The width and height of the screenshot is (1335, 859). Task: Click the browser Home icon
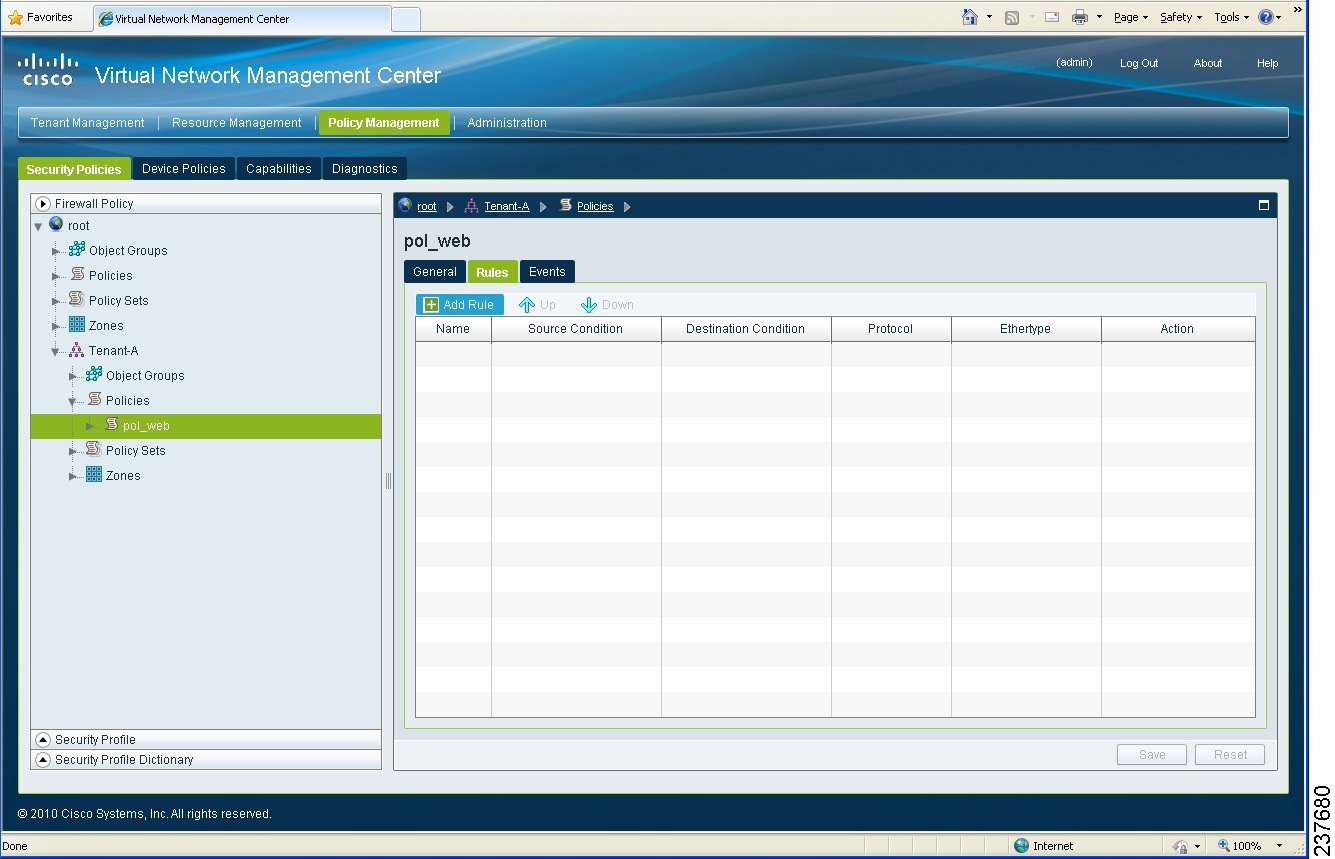[970, 16]
